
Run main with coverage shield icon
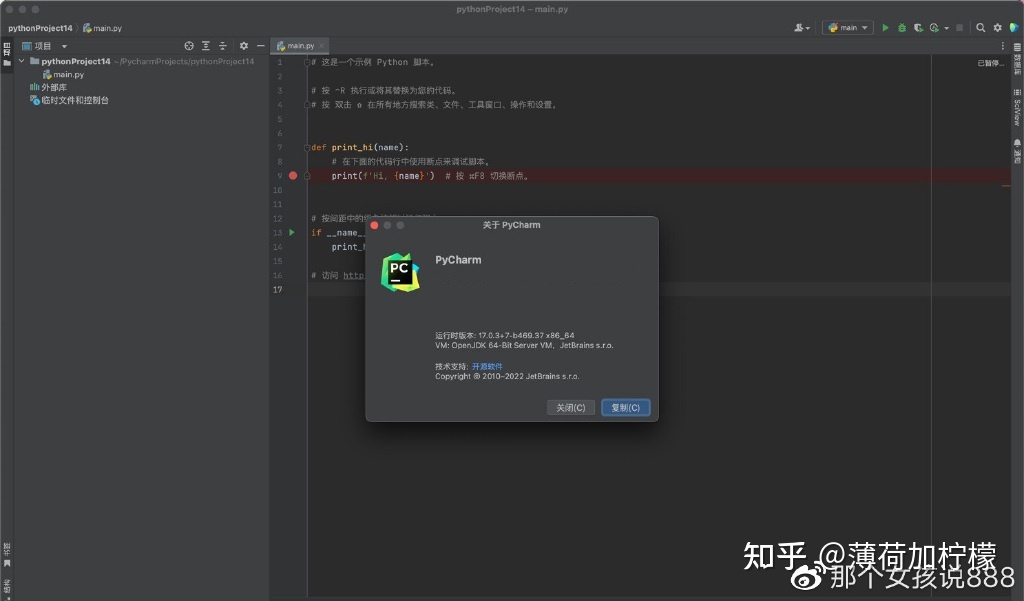point(918,27)
